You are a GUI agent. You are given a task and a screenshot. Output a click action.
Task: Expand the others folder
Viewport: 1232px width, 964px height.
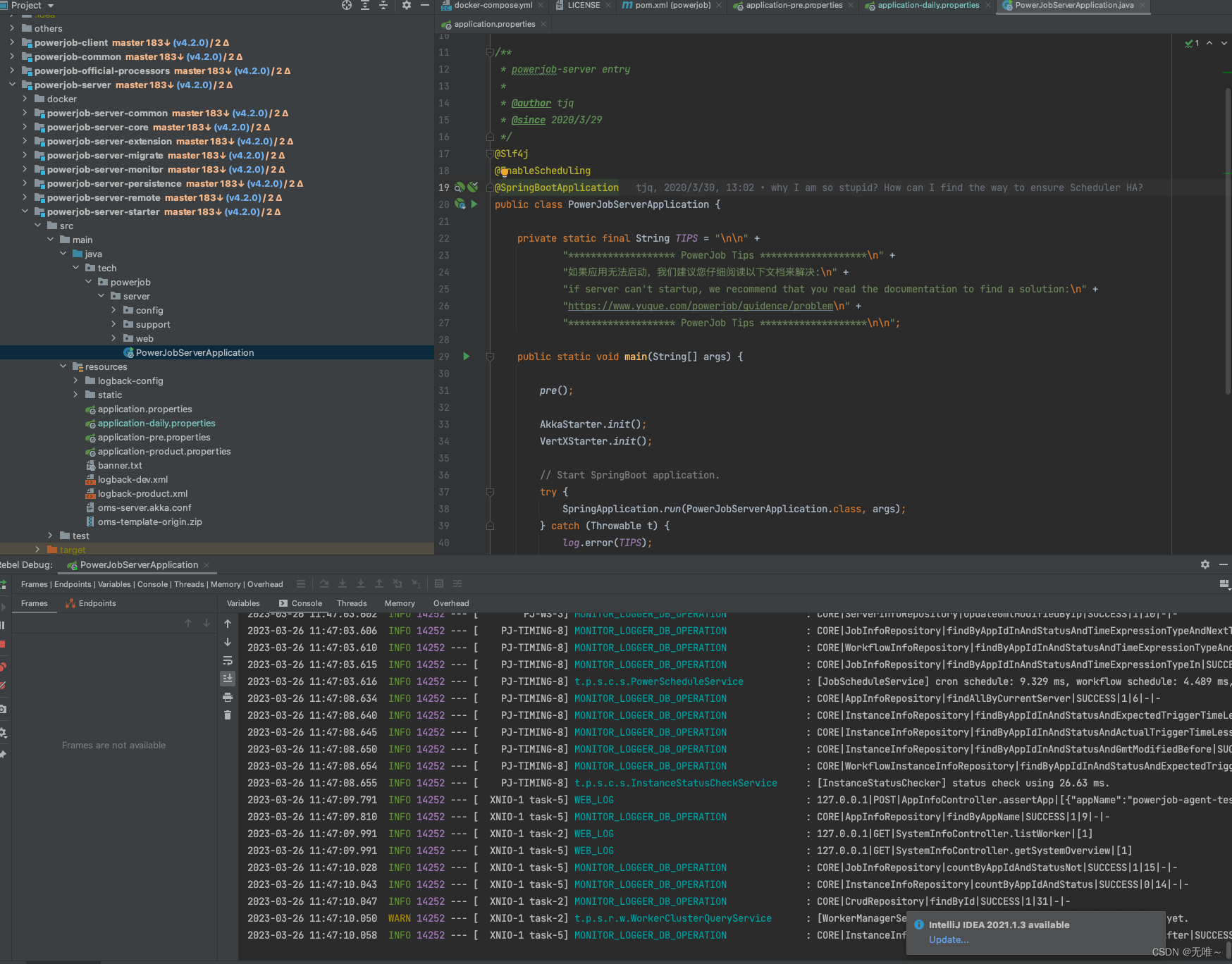(x=12, y=28)
